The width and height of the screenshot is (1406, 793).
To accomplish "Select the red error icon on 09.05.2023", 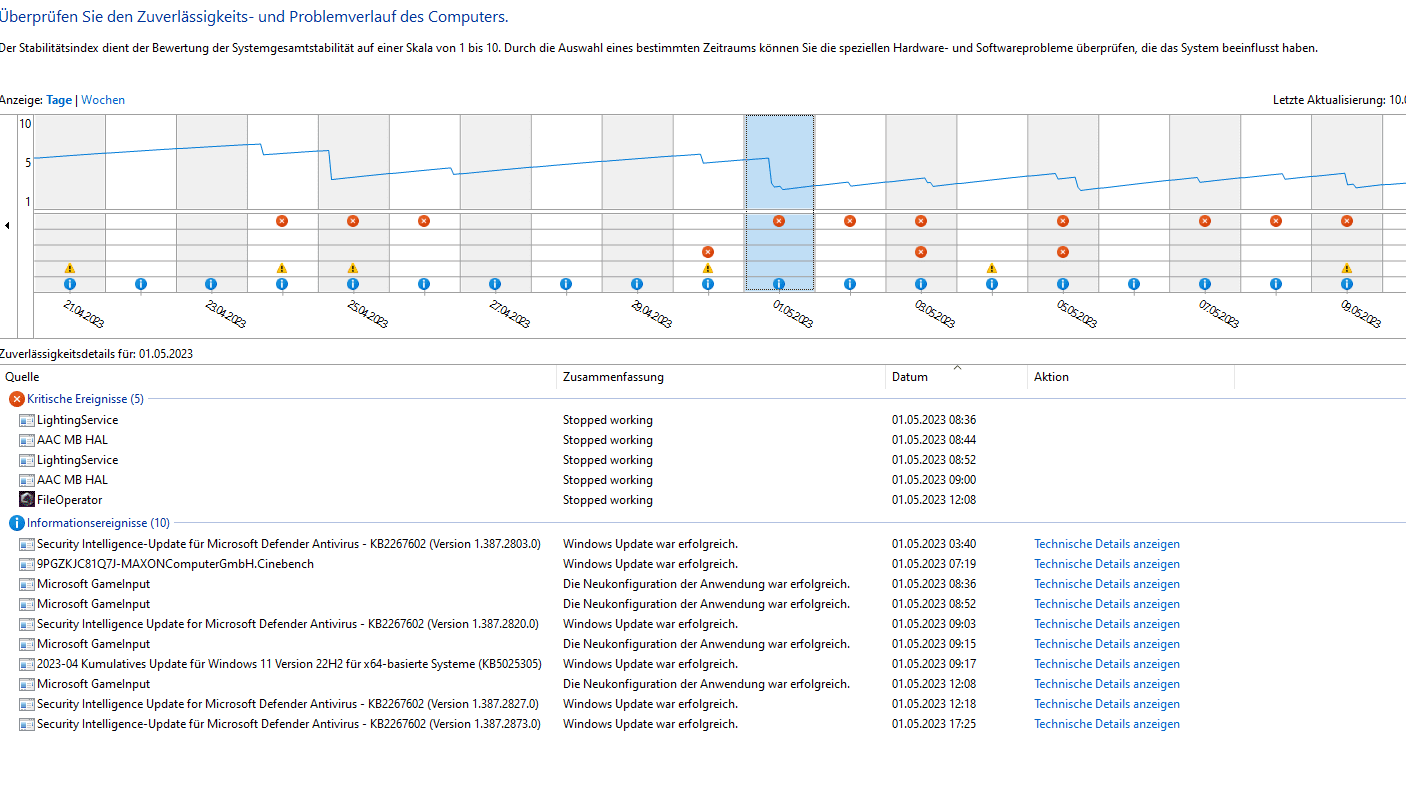I will click(x=1347, y=221).
